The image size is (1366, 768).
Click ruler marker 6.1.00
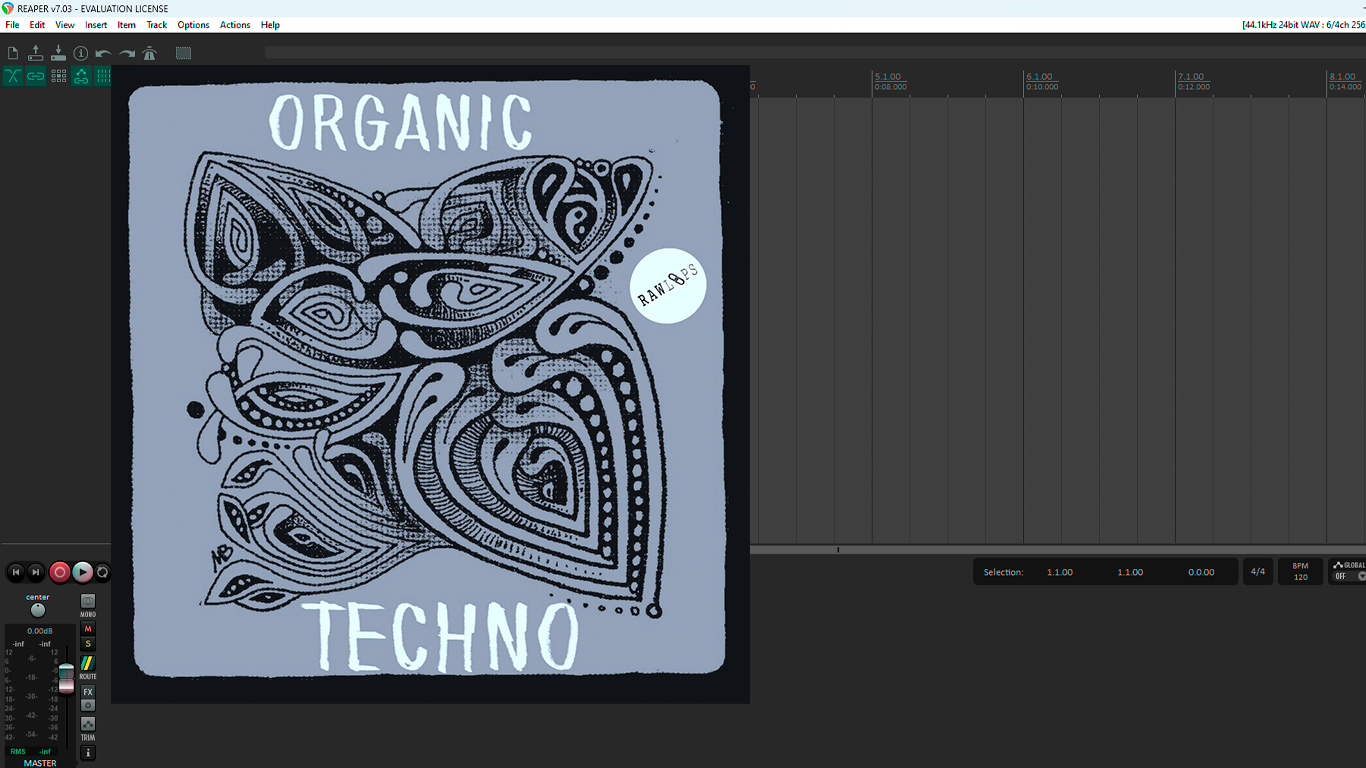pyautogui.click(x=1039, y=77)
